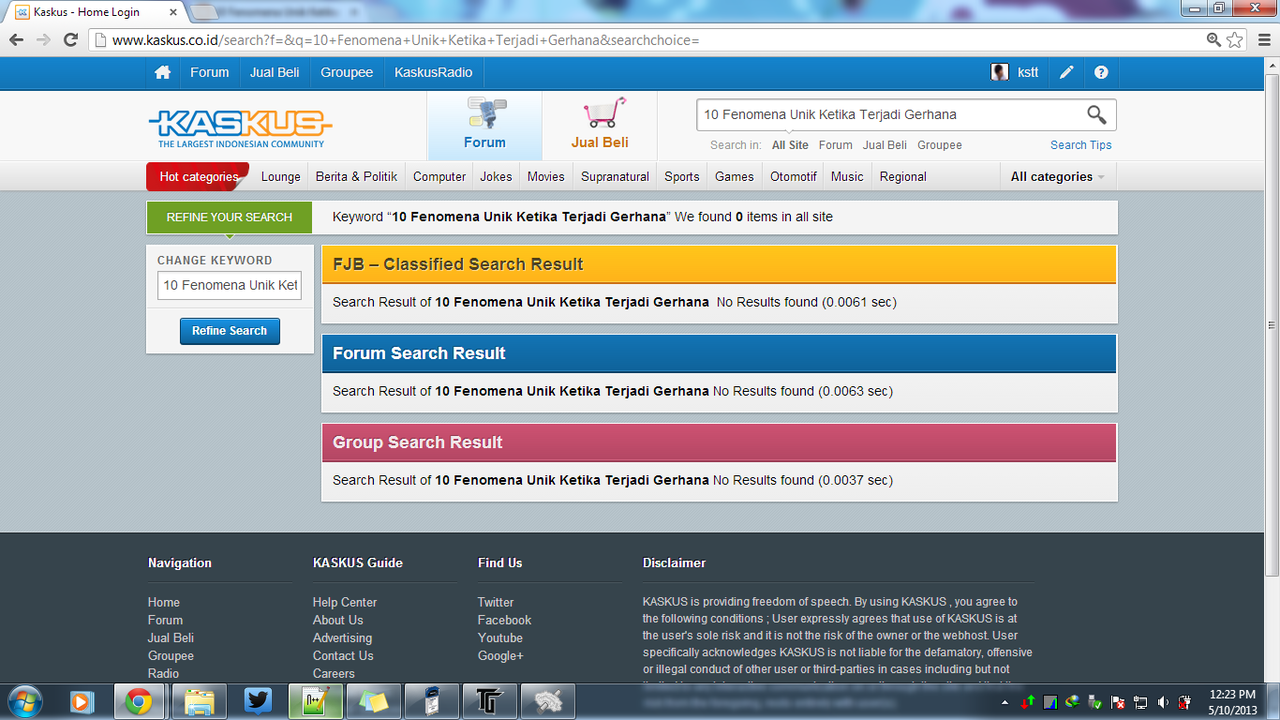Viewport: 1280px width, 720px height.
Task: Expand the All categories dropdown
Action: click(x=1058, y=177)
